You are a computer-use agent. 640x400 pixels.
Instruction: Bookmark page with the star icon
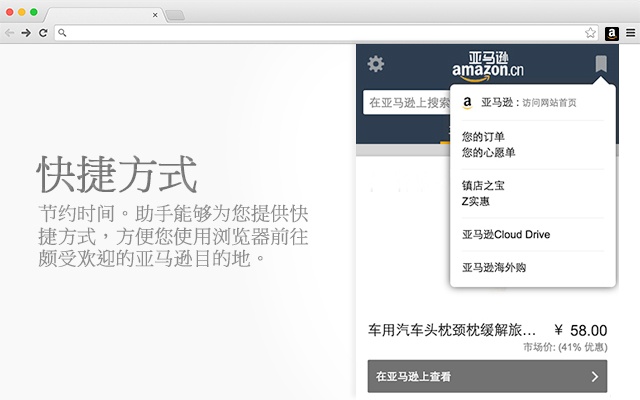pos(590,33)
